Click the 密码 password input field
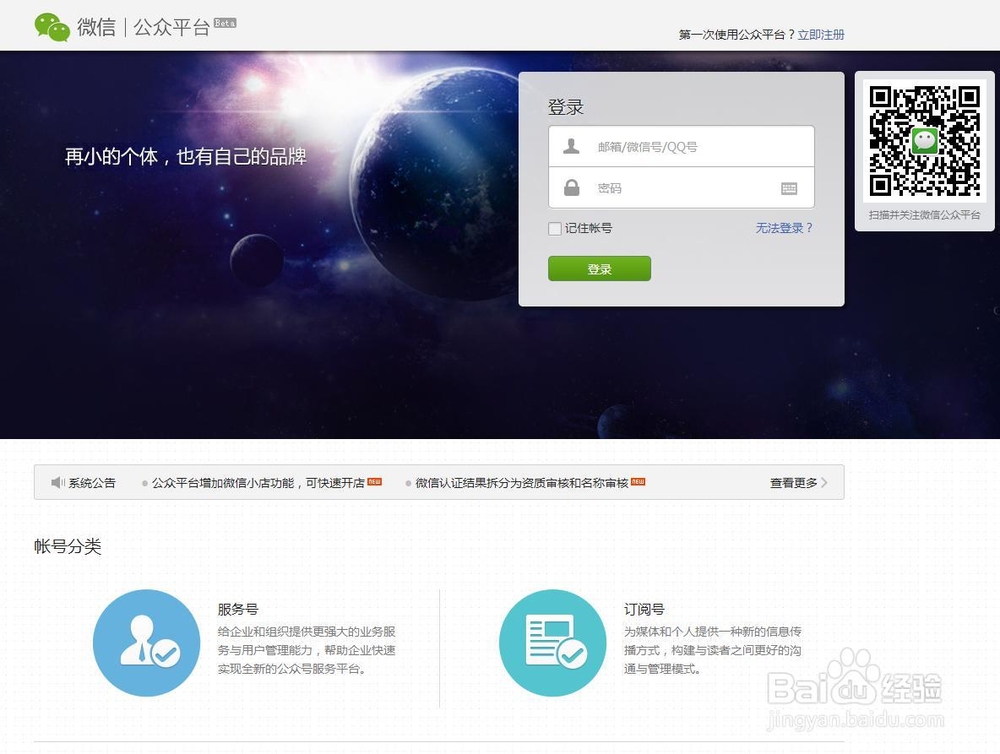The height and width of the screenshot is (754, 1000). 681,188
